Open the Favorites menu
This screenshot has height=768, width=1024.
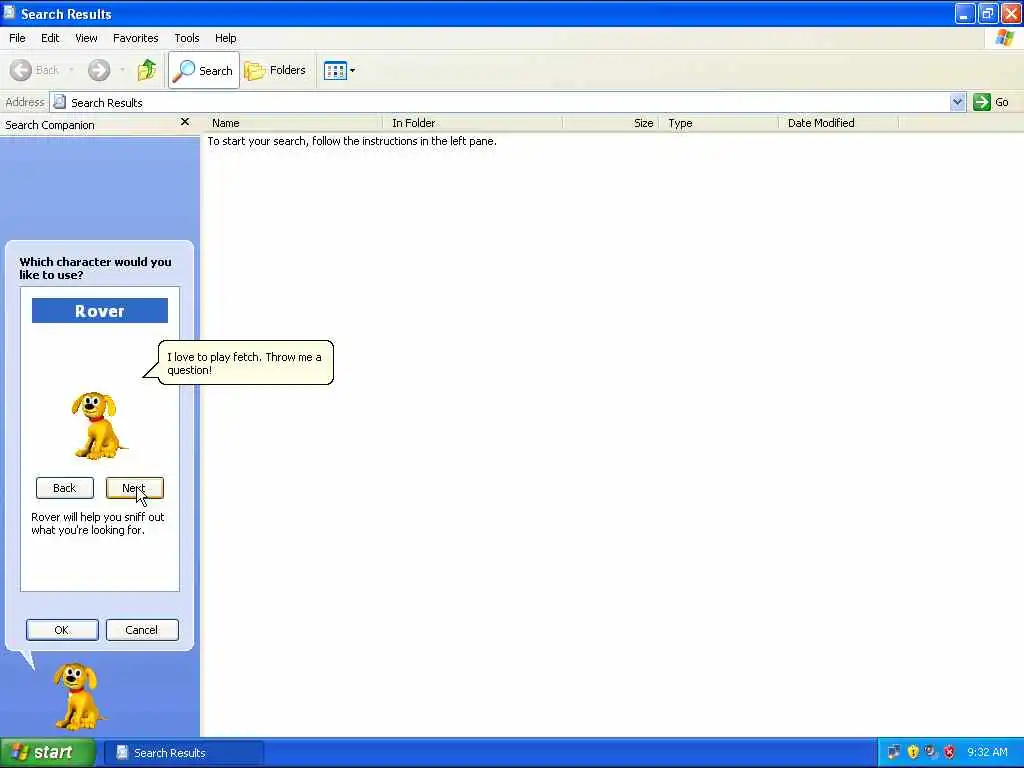tap(135, 38)
